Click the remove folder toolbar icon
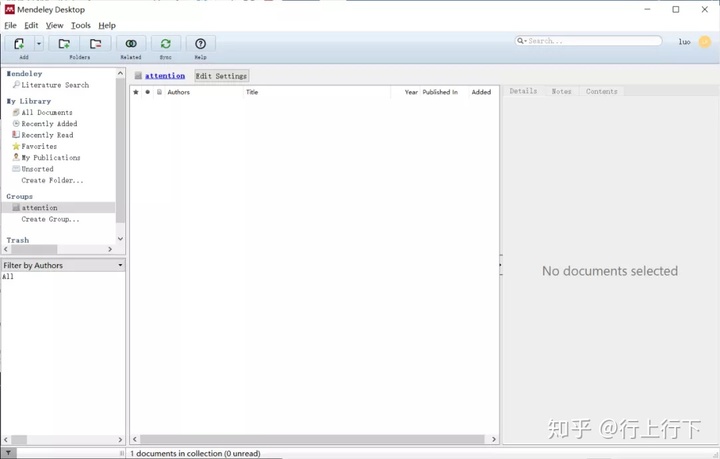Viewport: 720px width, 459px height. point(96,44)
